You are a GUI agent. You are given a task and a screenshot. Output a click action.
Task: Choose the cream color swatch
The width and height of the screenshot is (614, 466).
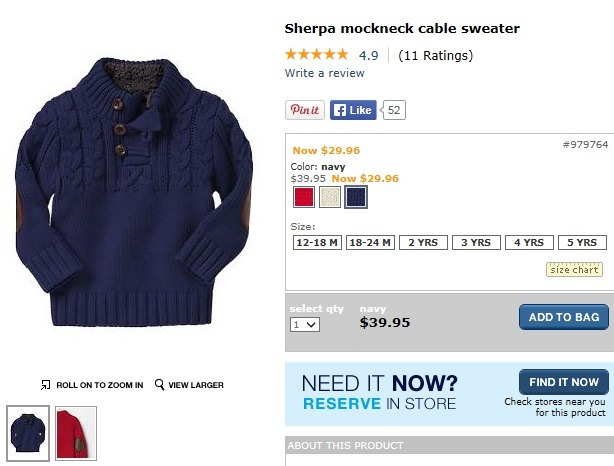[330, 197]
